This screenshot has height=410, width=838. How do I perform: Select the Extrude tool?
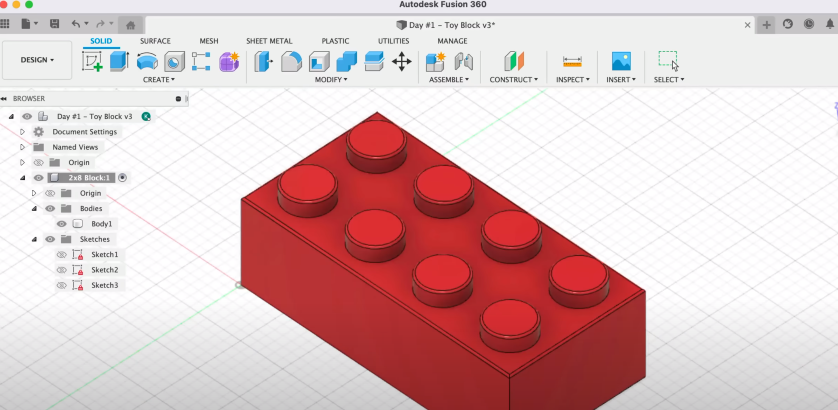[119, 61]
